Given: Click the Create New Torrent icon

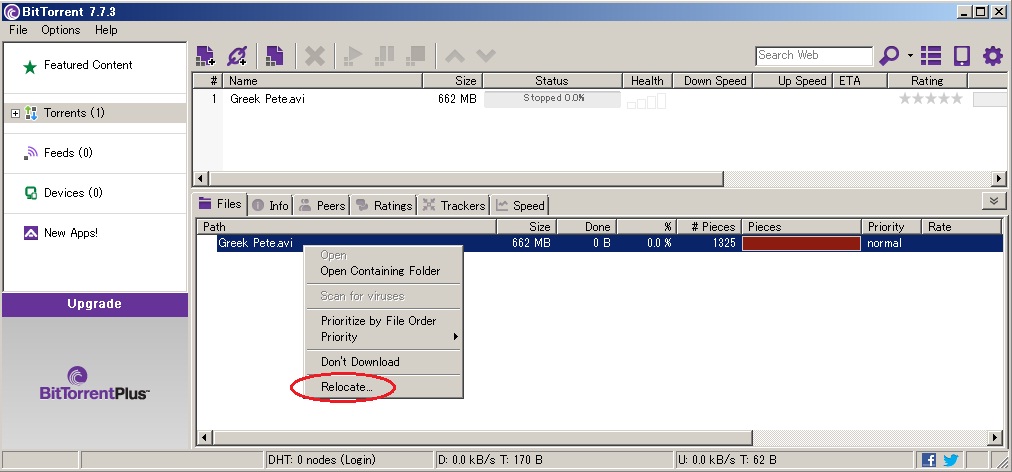Looking at the screenshot, I should 274,56.
